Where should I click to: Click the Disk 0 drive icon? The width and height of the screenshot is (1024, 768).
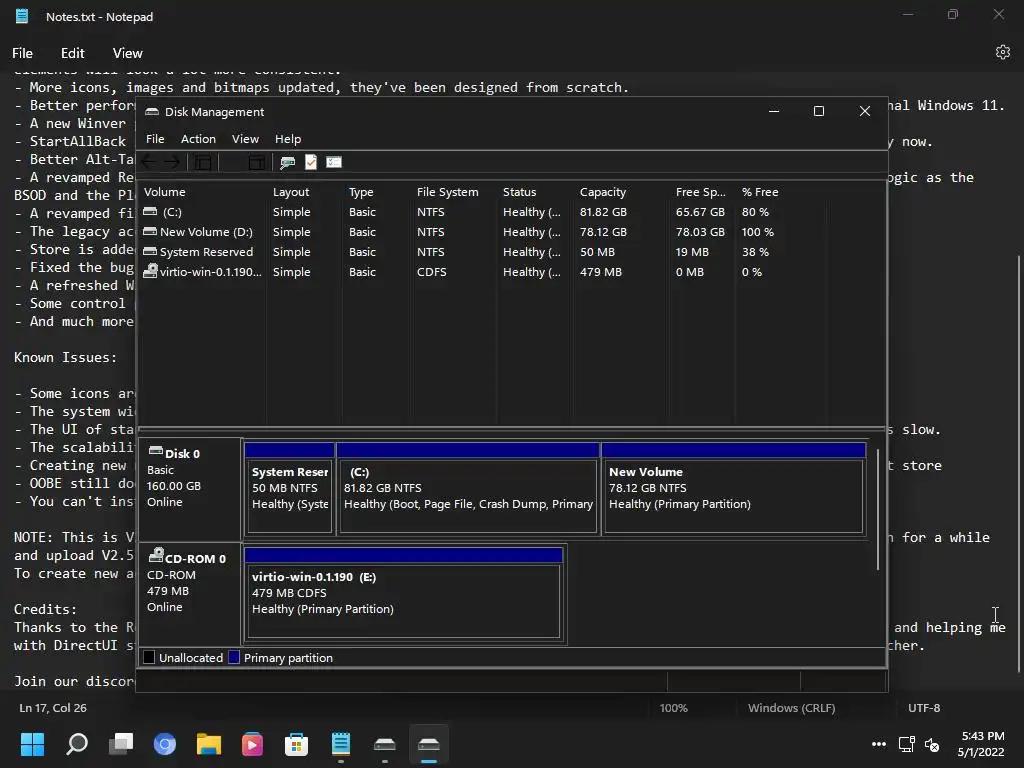(155, 451)
